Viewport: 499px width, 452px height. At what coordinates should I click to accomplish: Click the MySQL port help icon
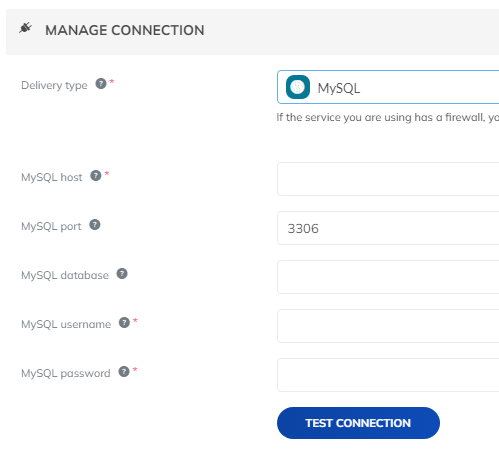pos(95,224)
